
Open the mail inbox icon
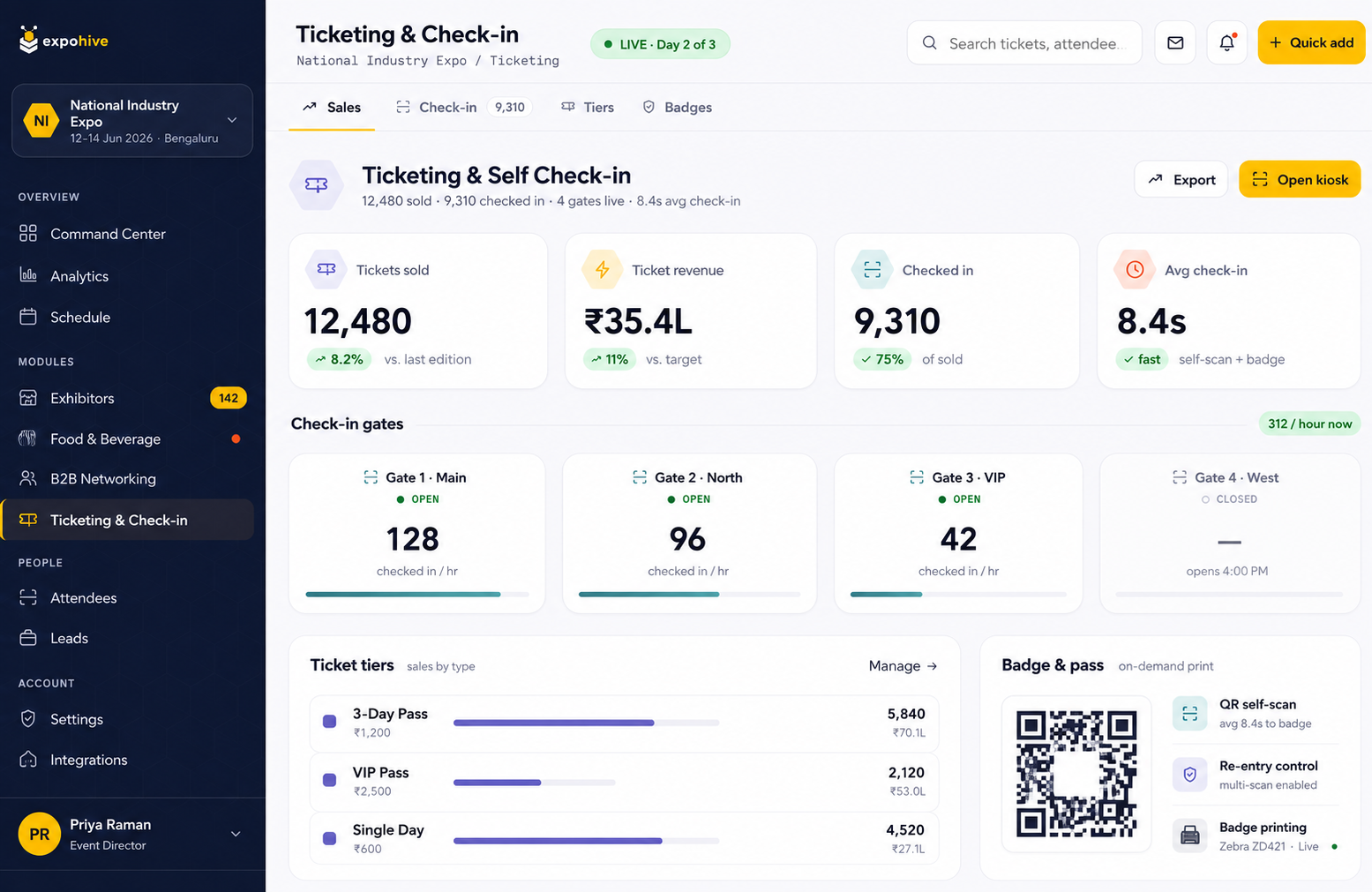click(x=1175, y=42)
